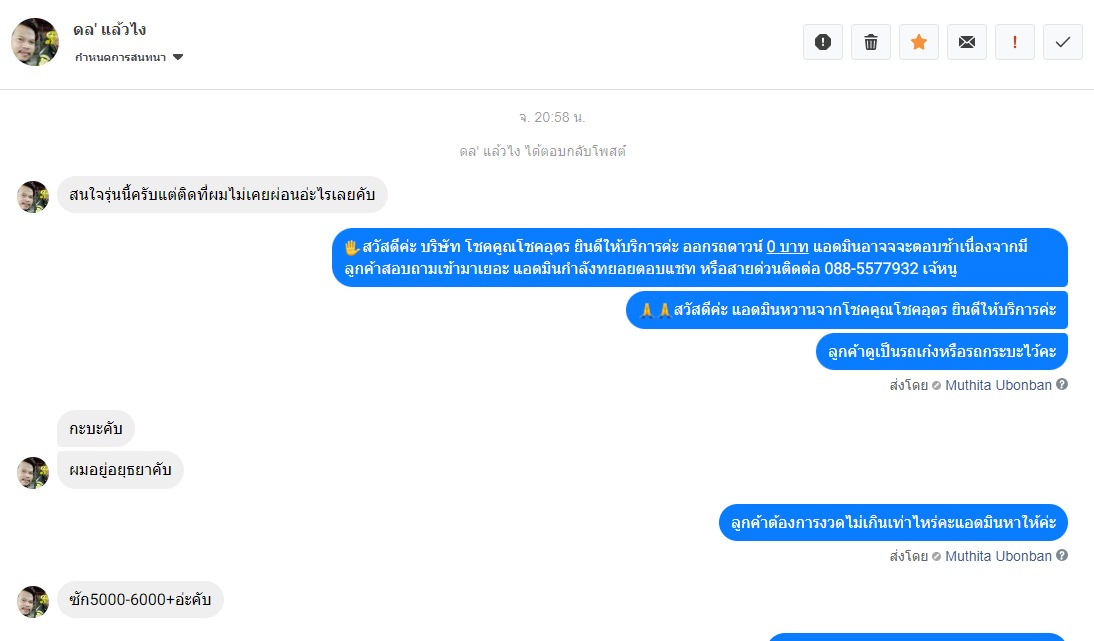This screenshot has height=641, width=1094.
Task: Click avatar next to ซัก5000-6000 message
Action: click(33, 602)
